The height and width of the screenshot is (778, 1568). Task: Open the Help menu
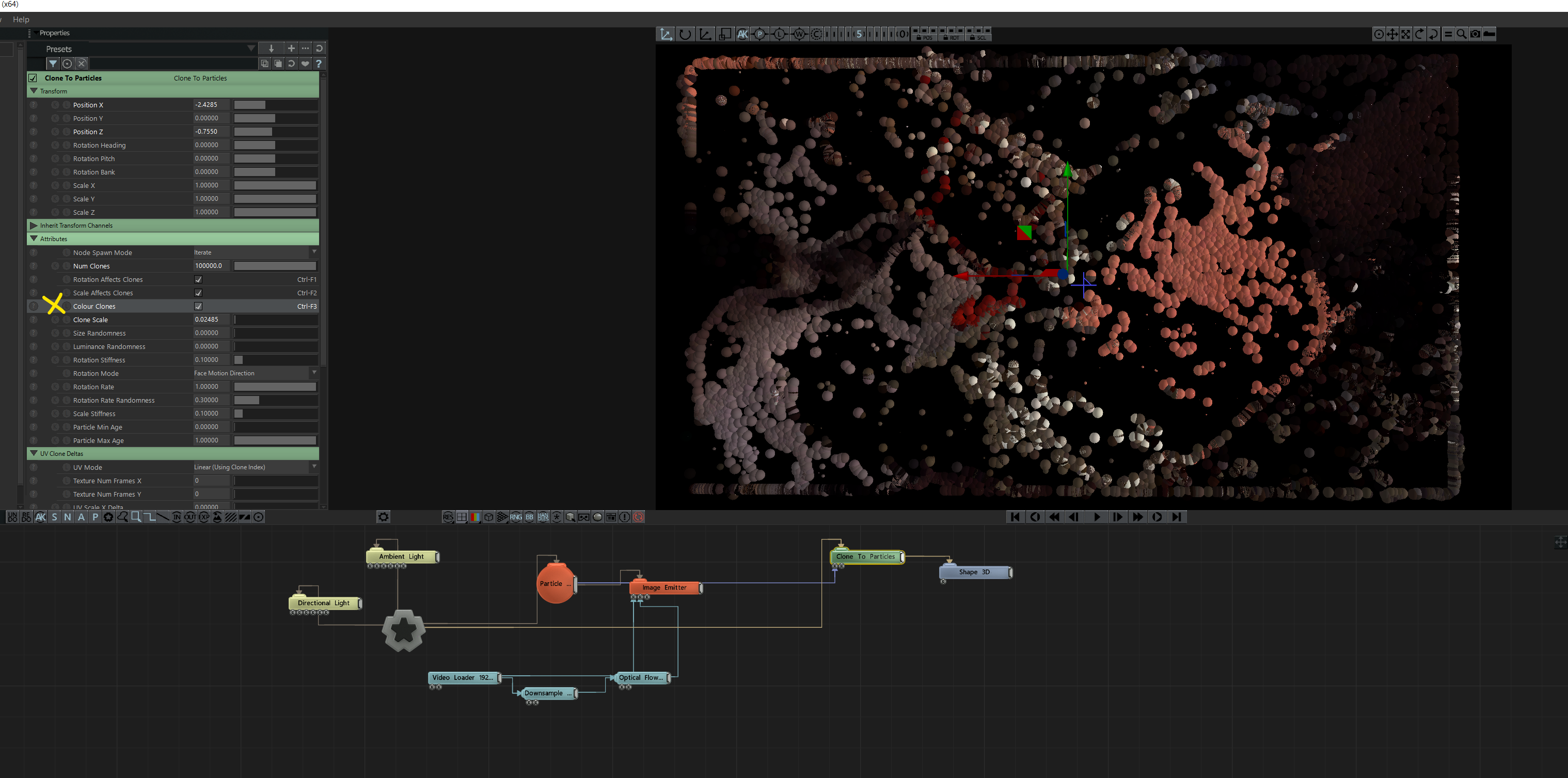21,20
